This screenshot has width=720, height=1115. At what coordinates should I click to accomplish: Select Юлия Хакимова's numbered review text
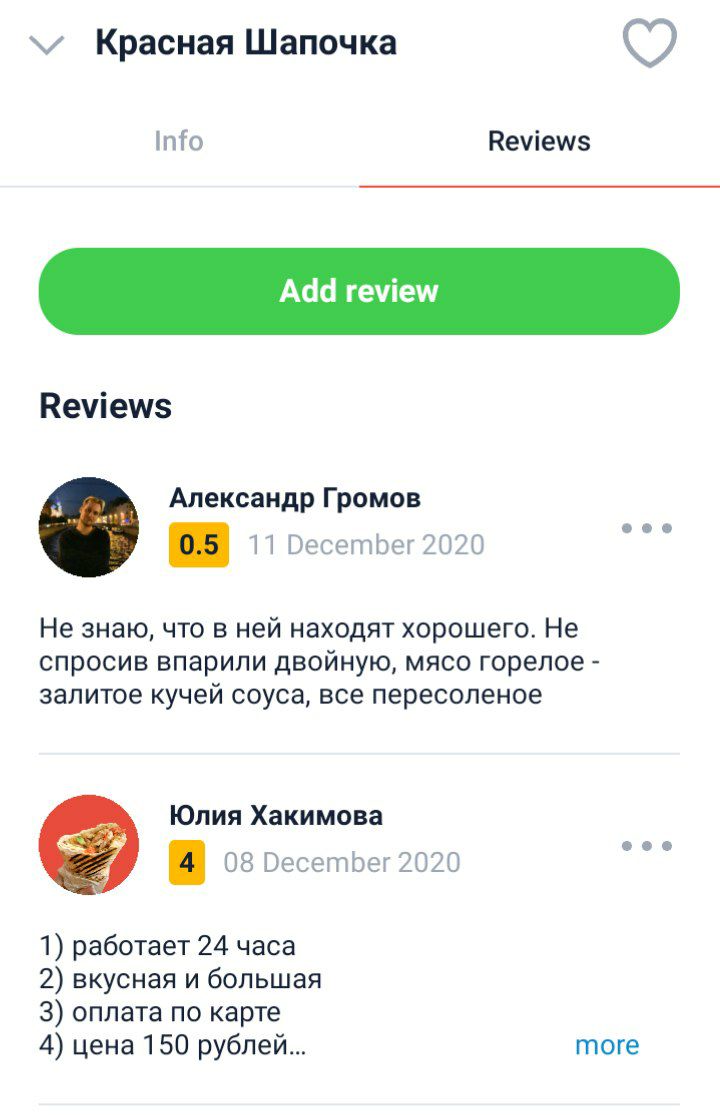pos(181,996)
